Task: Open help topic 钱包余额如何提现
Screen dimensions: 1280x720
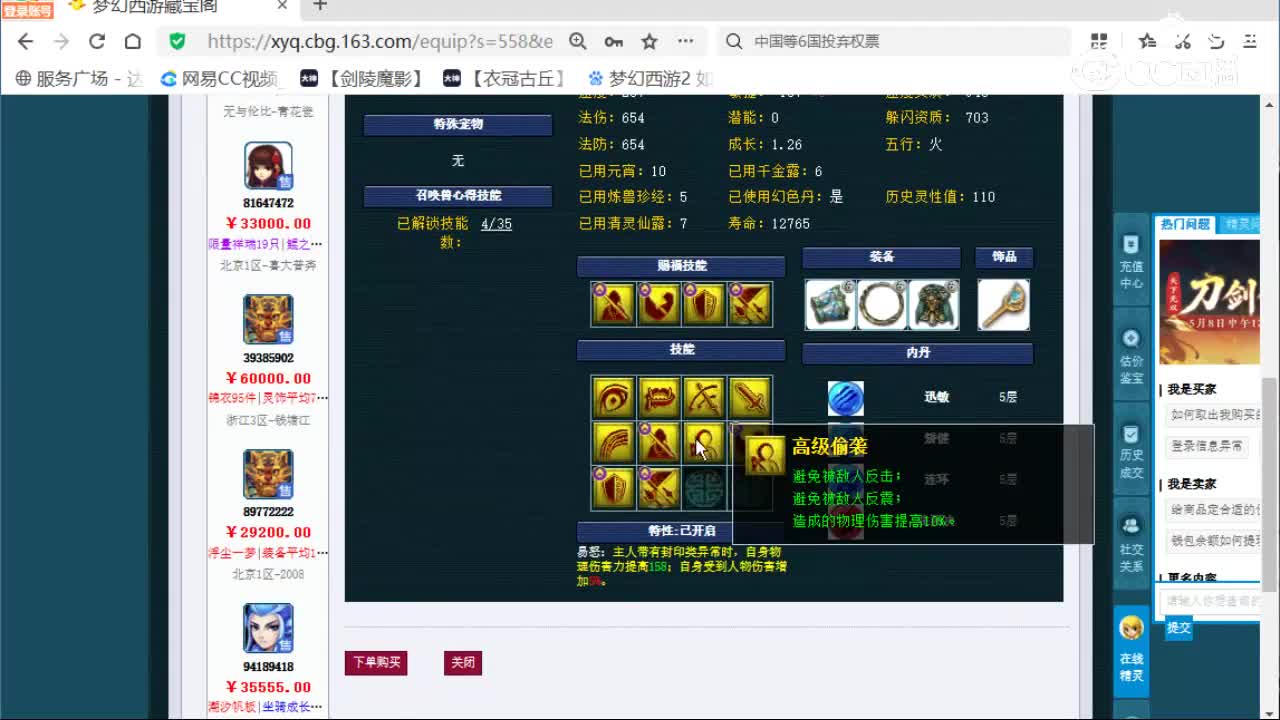Action: click(1215, 540)
